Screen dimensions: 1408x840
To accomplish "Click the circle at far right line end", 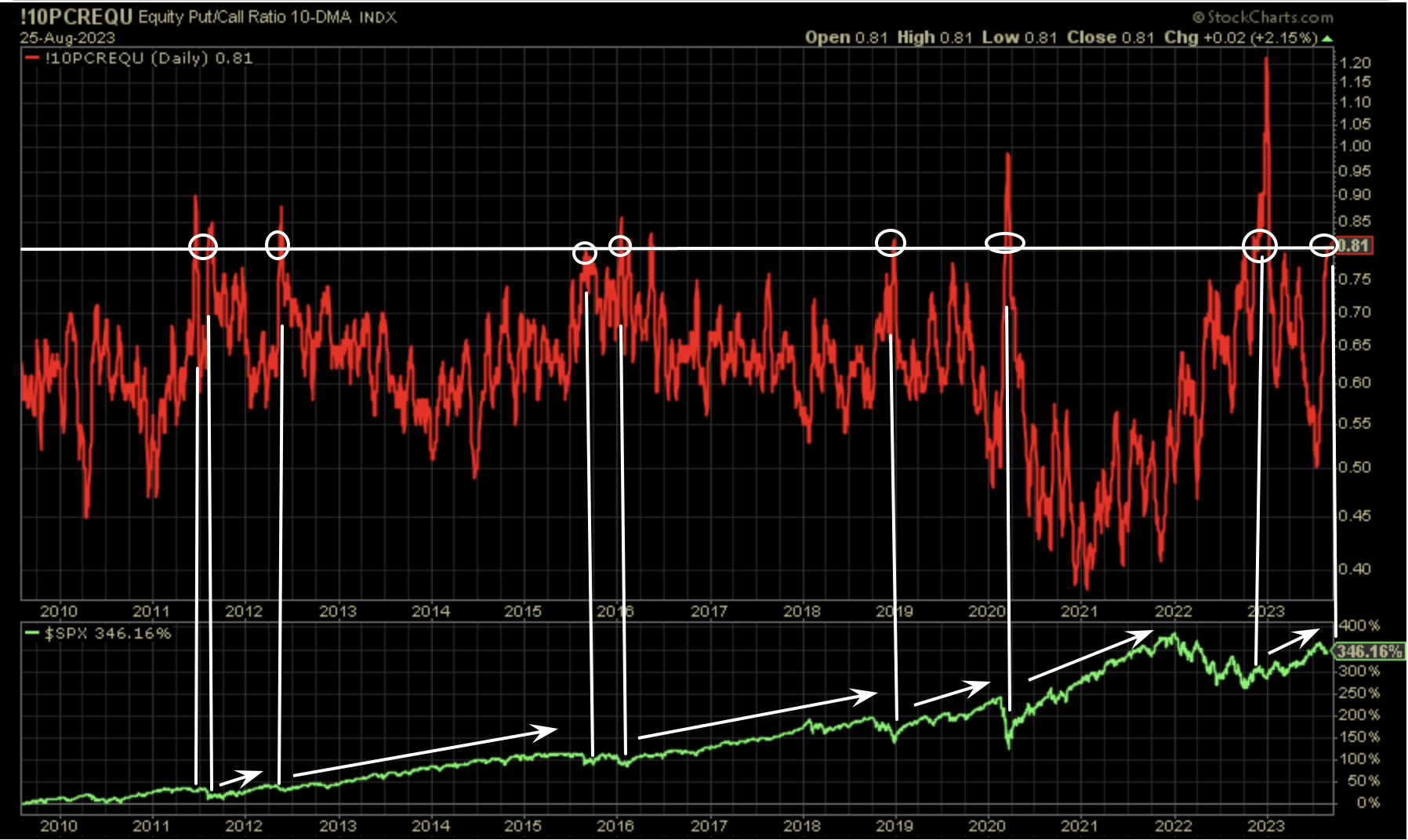I will coord(1324,245).
